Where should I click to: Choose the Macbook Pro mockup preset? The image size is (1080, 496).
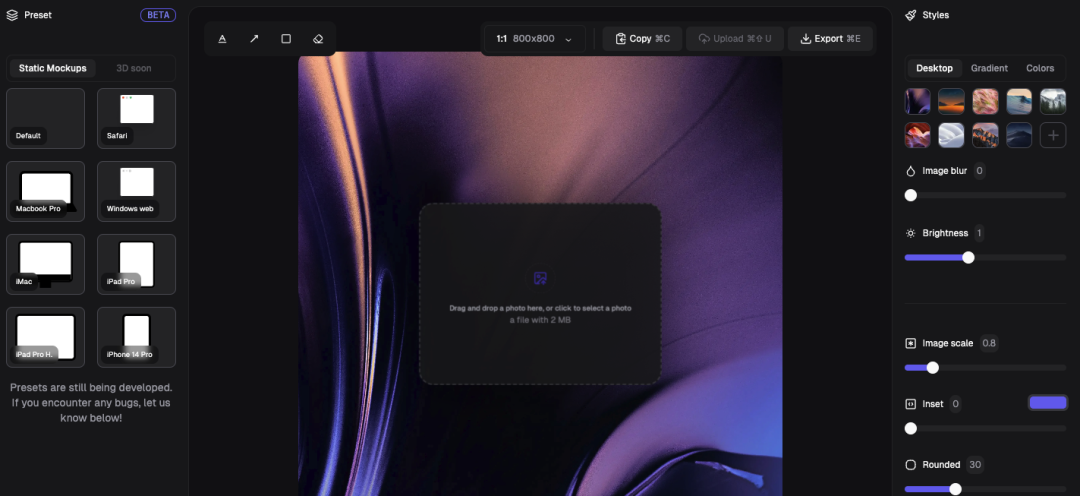coord(45,192)
